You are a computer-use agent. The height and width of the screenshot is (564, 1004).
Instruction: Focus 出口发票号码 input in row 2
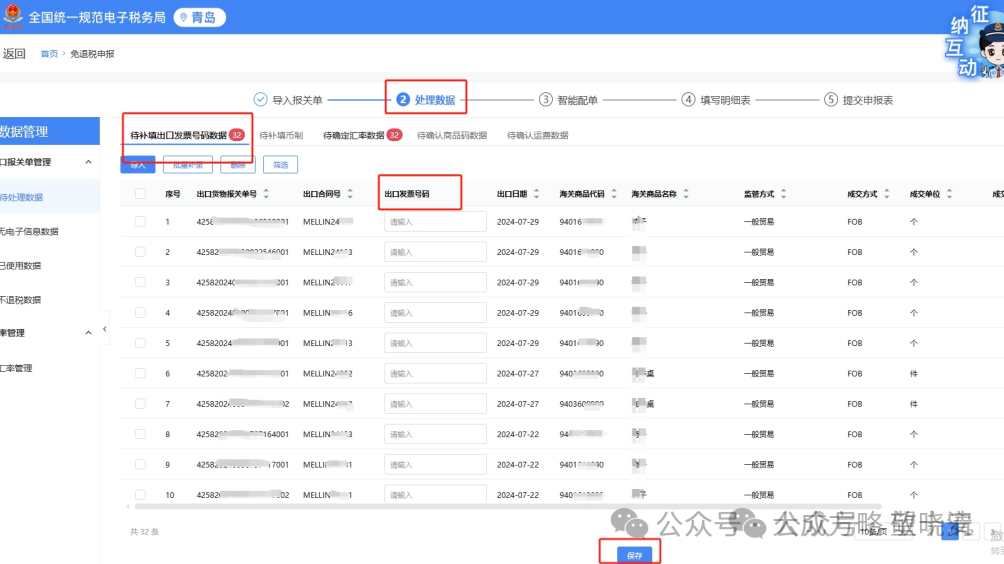pos(435,252)
